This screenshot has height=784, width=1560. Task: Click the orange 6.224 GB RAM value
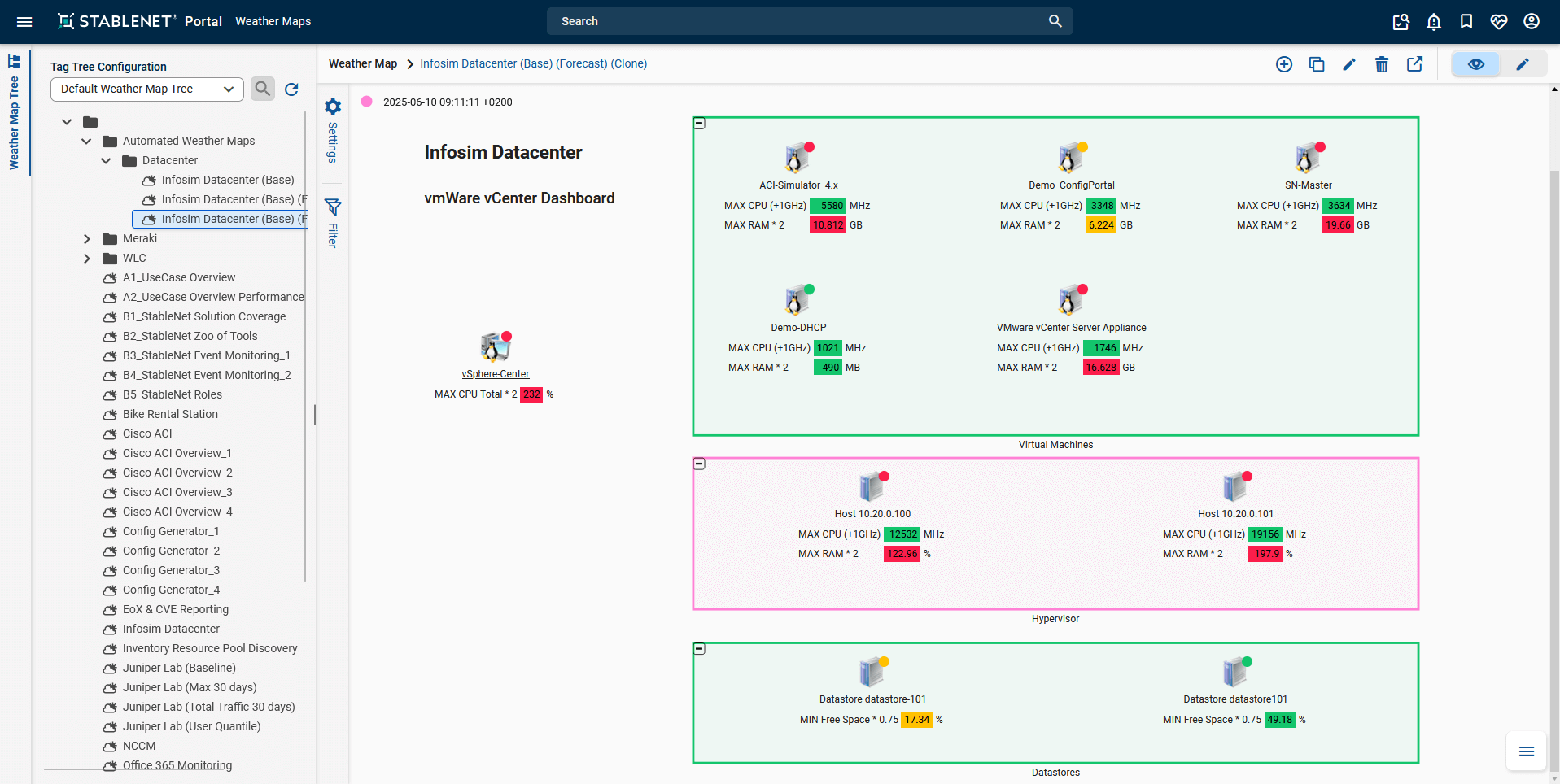[1101, 225]
